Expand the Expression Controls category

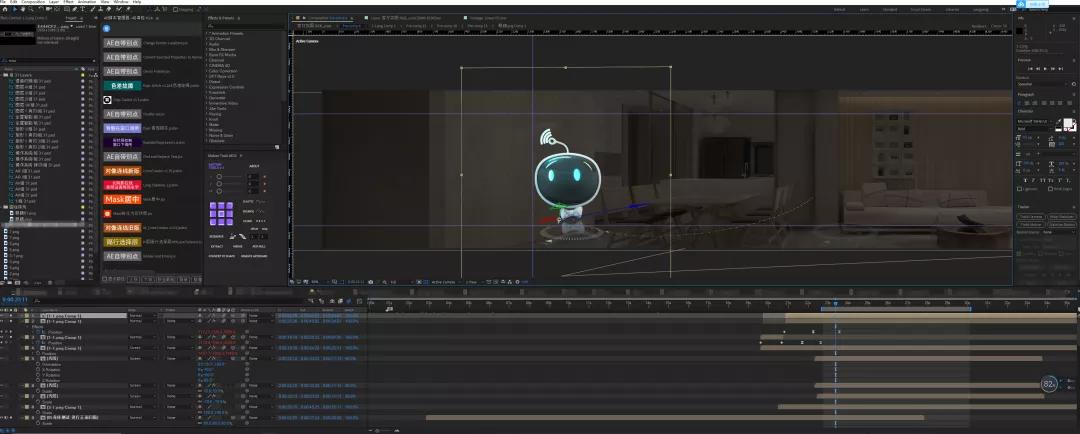click(207, 87)
